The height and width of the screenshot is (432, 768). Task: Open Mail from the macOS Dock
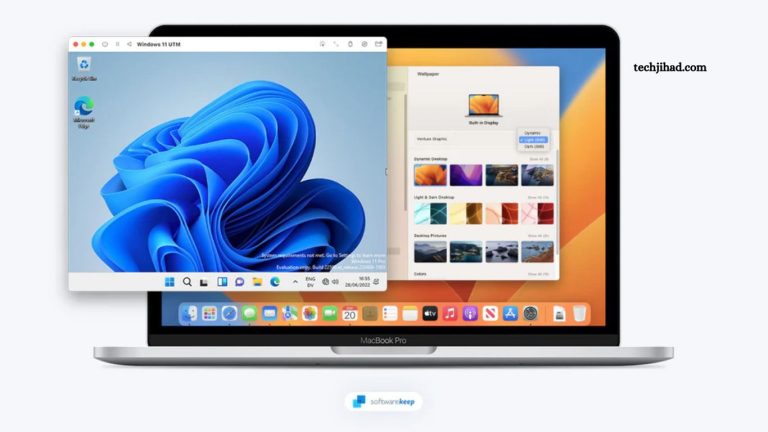(x=269, y=313)
